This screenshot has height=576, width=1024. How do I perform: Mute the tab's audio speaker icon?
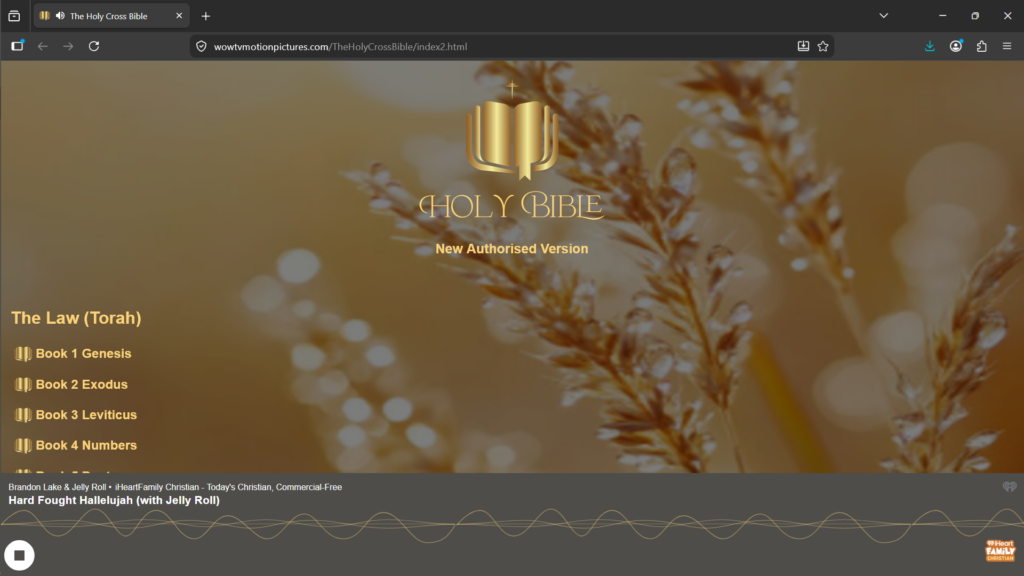pyautogui.click(x=60, y=16)
